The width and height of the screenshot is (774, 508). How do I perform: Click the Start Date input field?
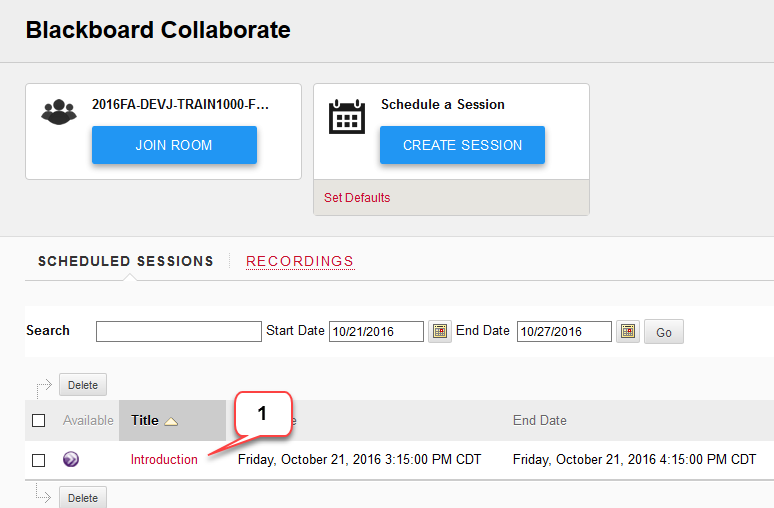[x=376, y=331]
